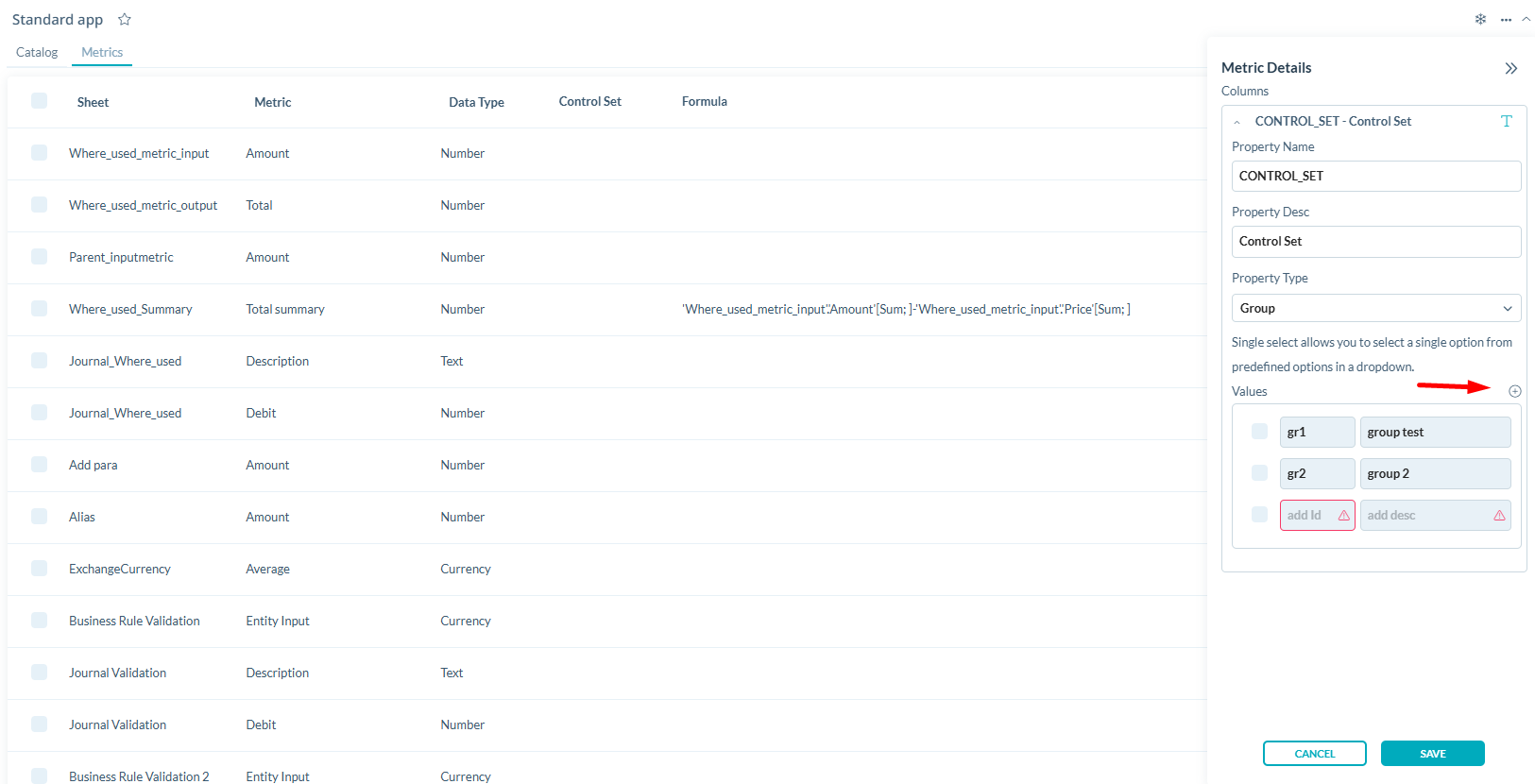
Task: Open the Property Type Group dropdown
Action: pos(1375,308)
